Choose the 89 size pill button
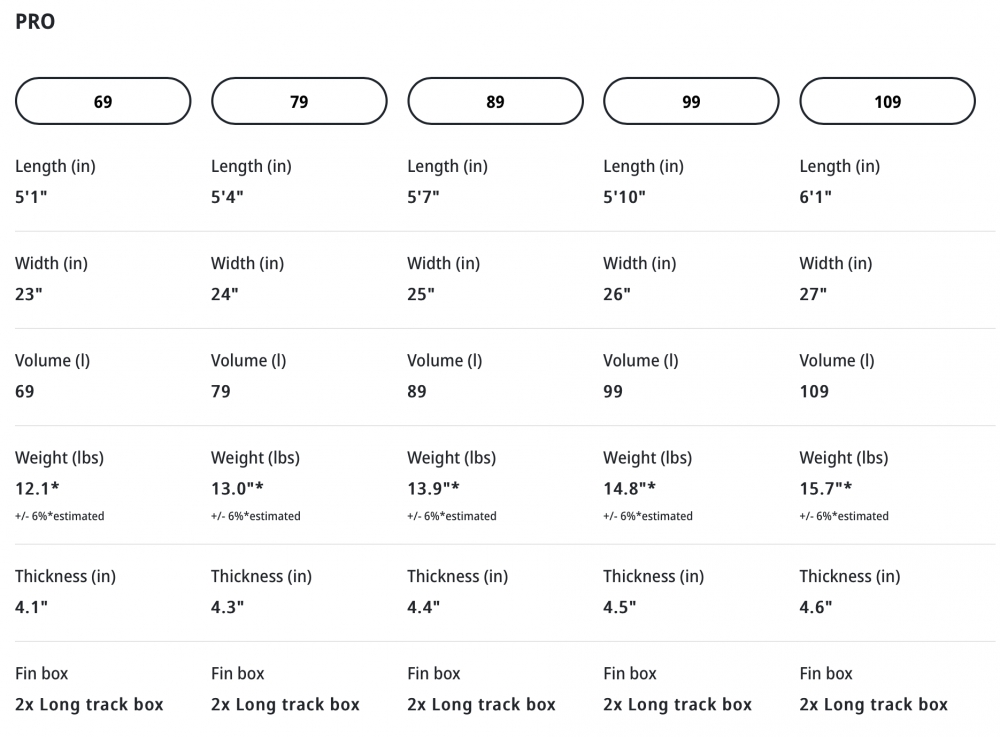1000x737 pixels. [495, 101]
